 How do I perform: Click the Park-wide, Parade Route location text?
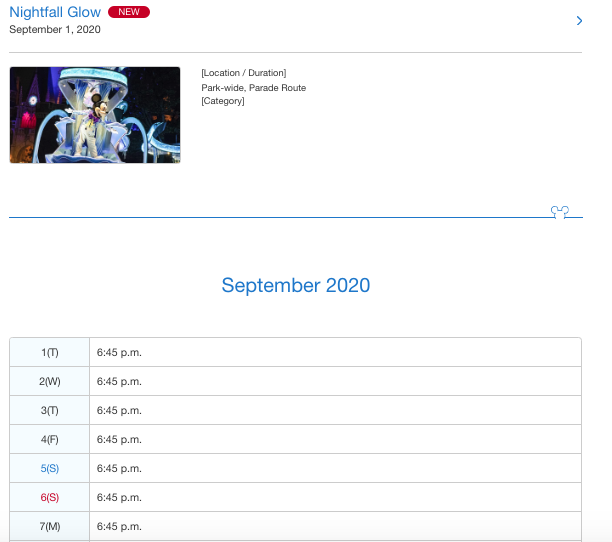[x=253, y=88]
